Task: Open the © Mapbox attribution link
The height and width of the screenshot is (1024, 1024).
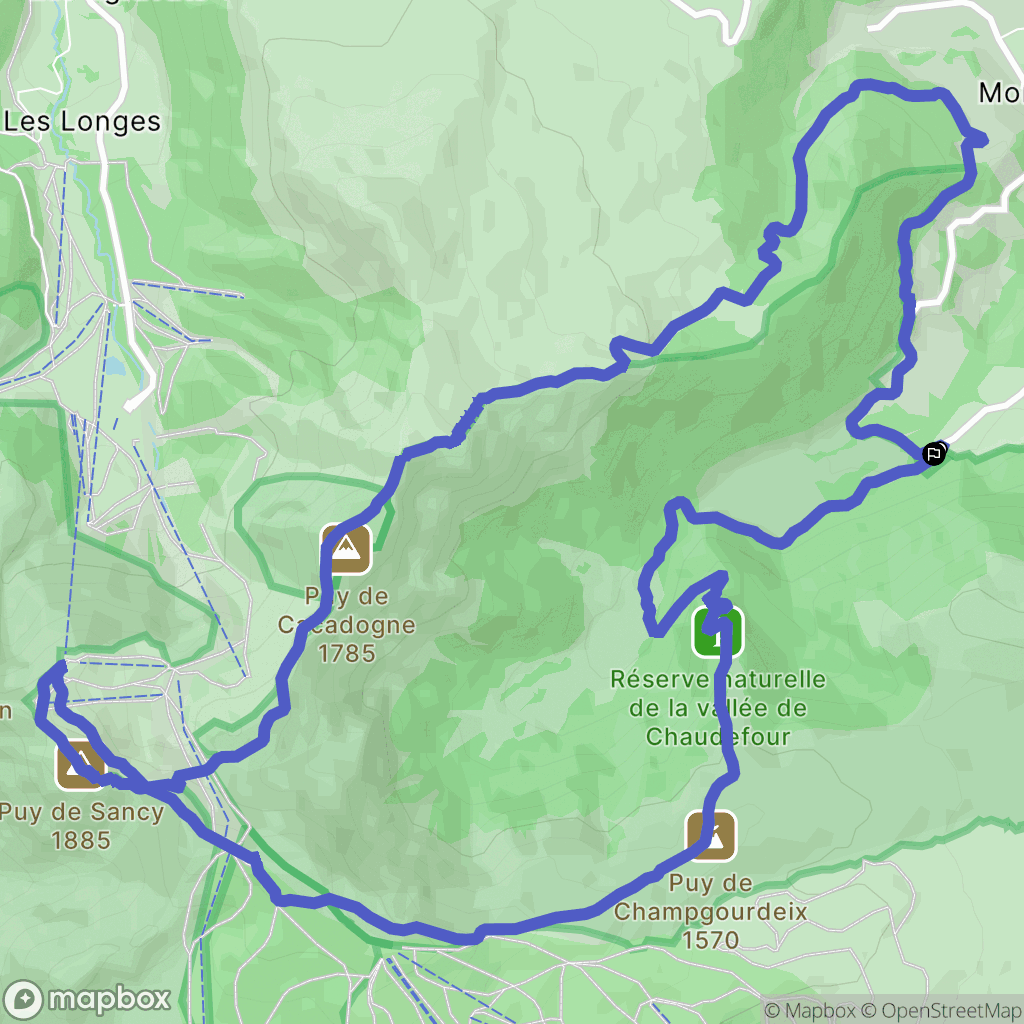Action: (x=810, y=1011)
